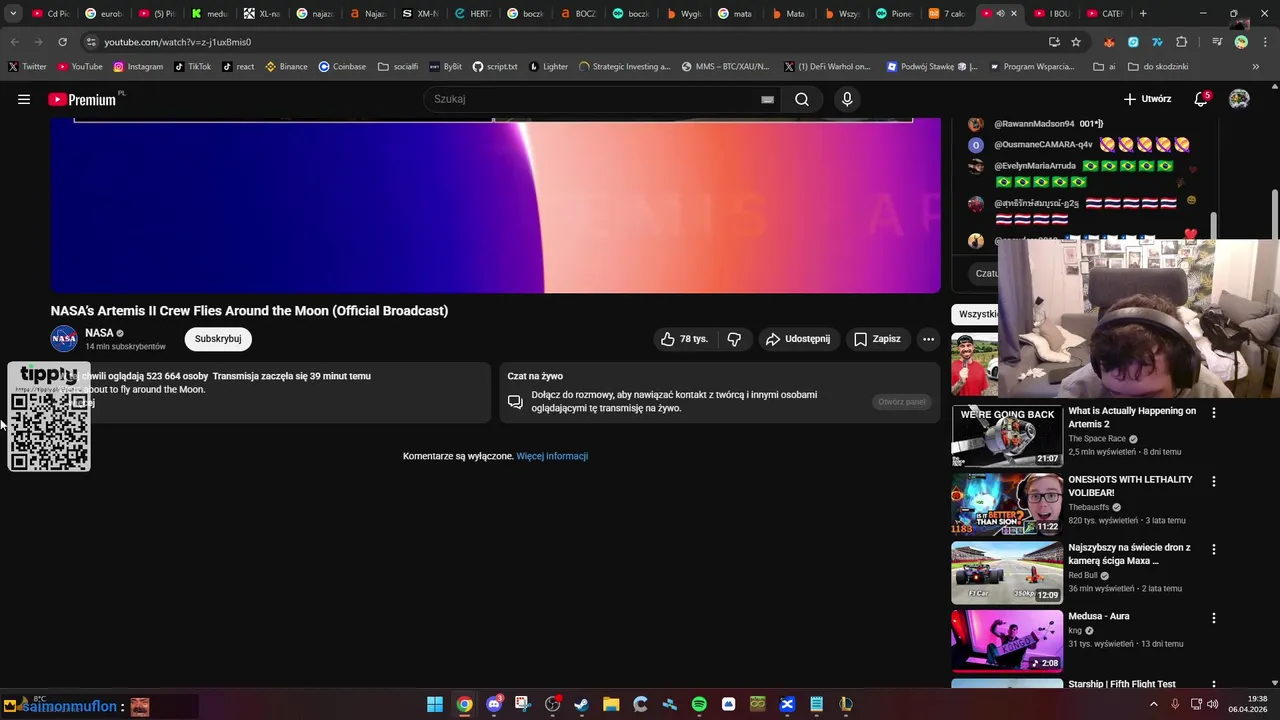Open the on-screen keyboard in search box
This screenshot has width=1280, height=720.
pyautogui.click(x=767, y=99)
